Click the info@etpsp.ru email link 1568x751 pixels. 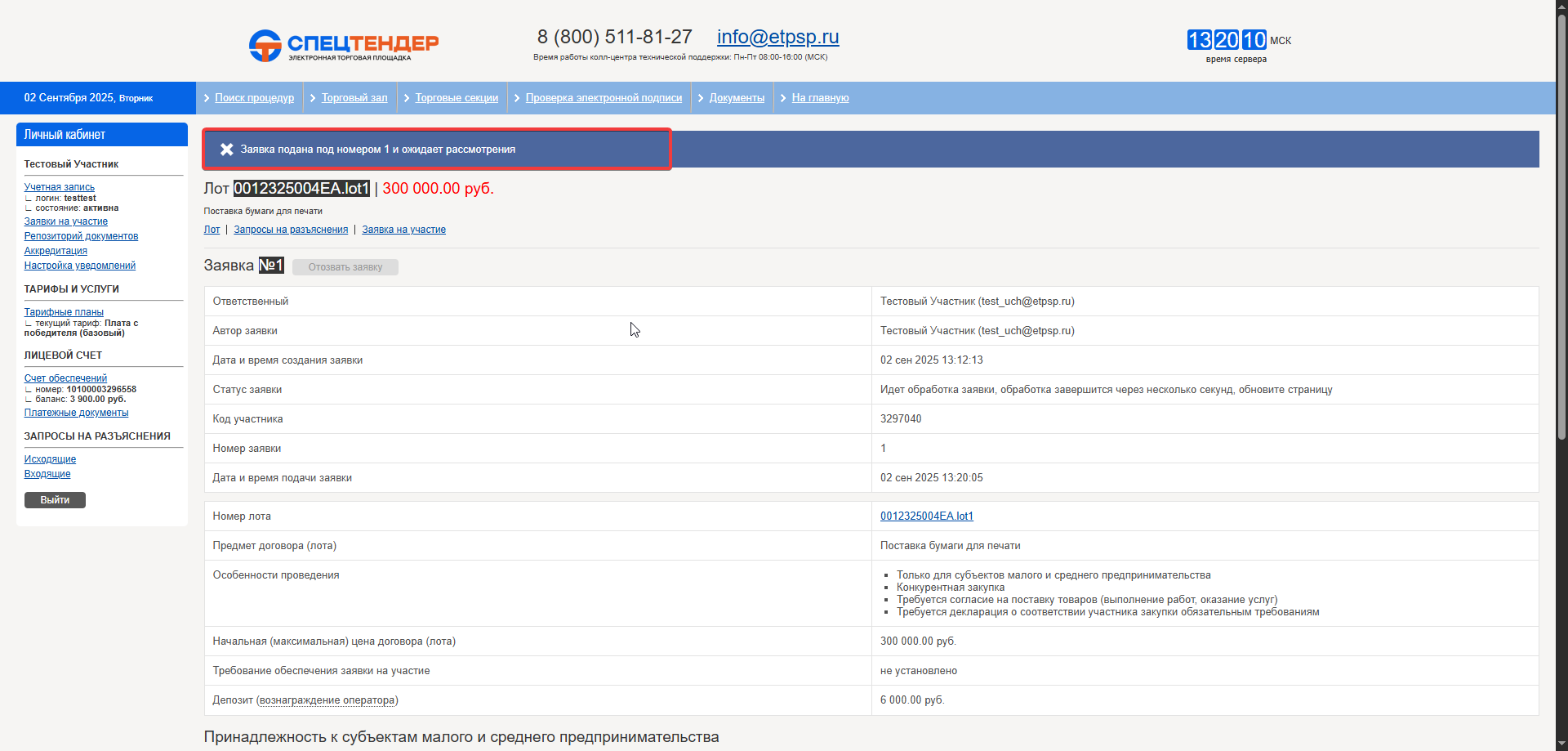[x=777, y=37]
